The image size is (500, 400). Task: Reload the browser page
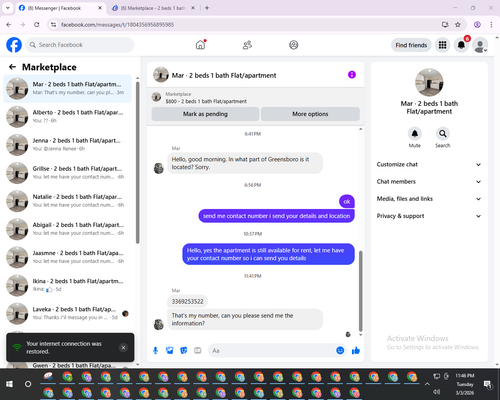pos(37,24)
